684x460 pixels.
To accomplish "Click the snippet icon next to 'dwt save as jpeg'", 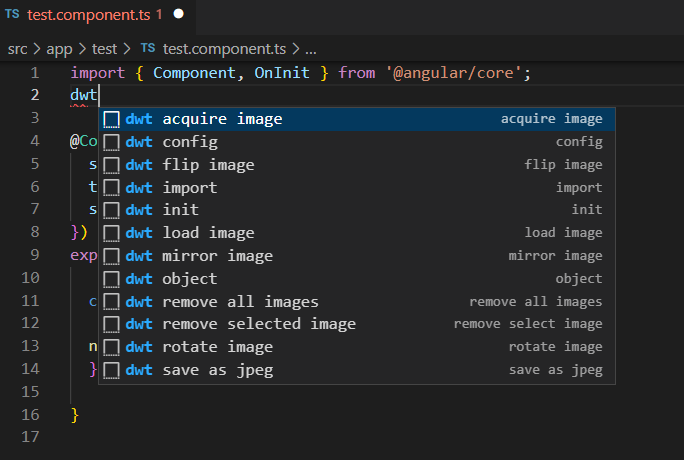I will [x=112, y=370].
